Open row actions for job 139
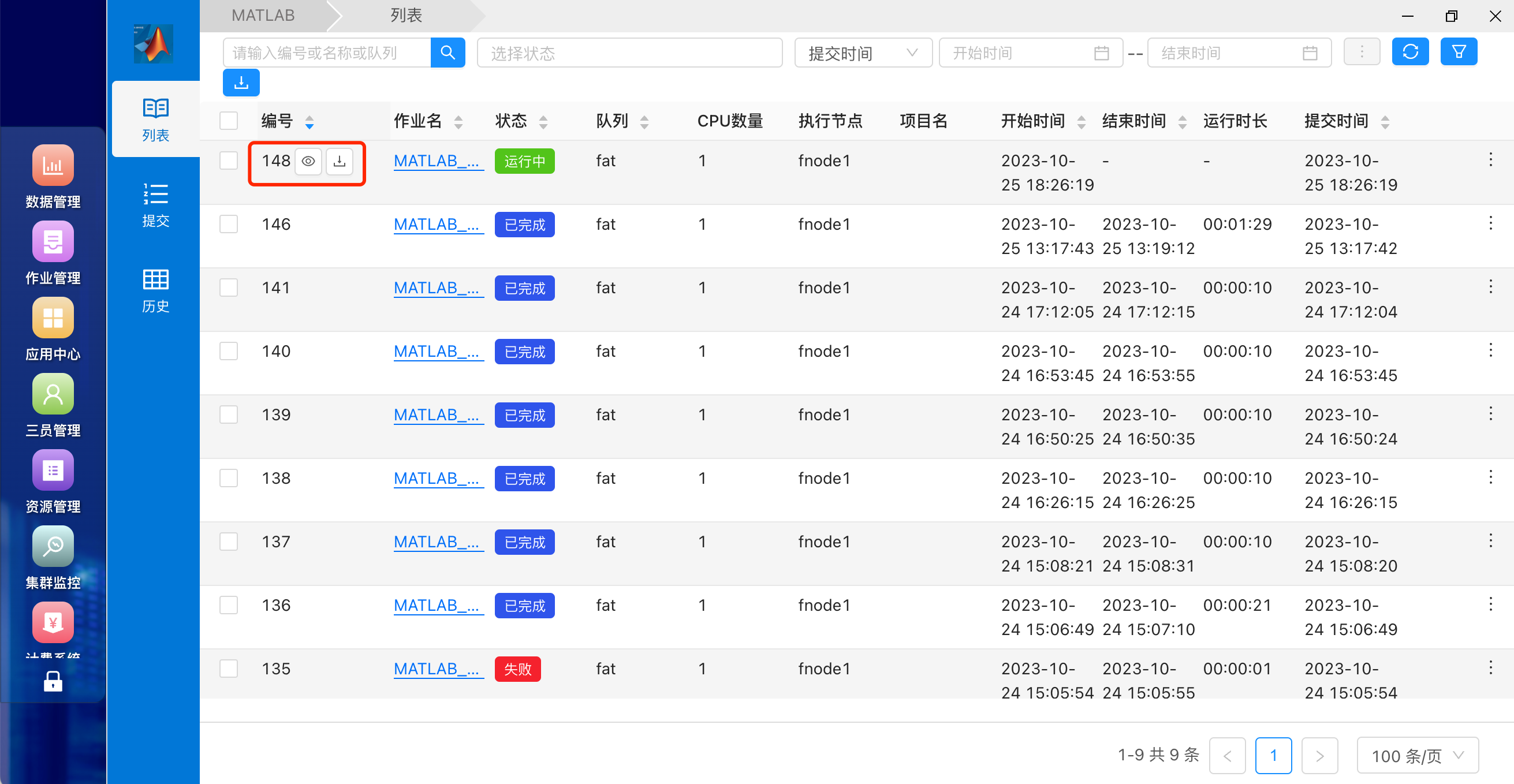 tap(1490, 414)
